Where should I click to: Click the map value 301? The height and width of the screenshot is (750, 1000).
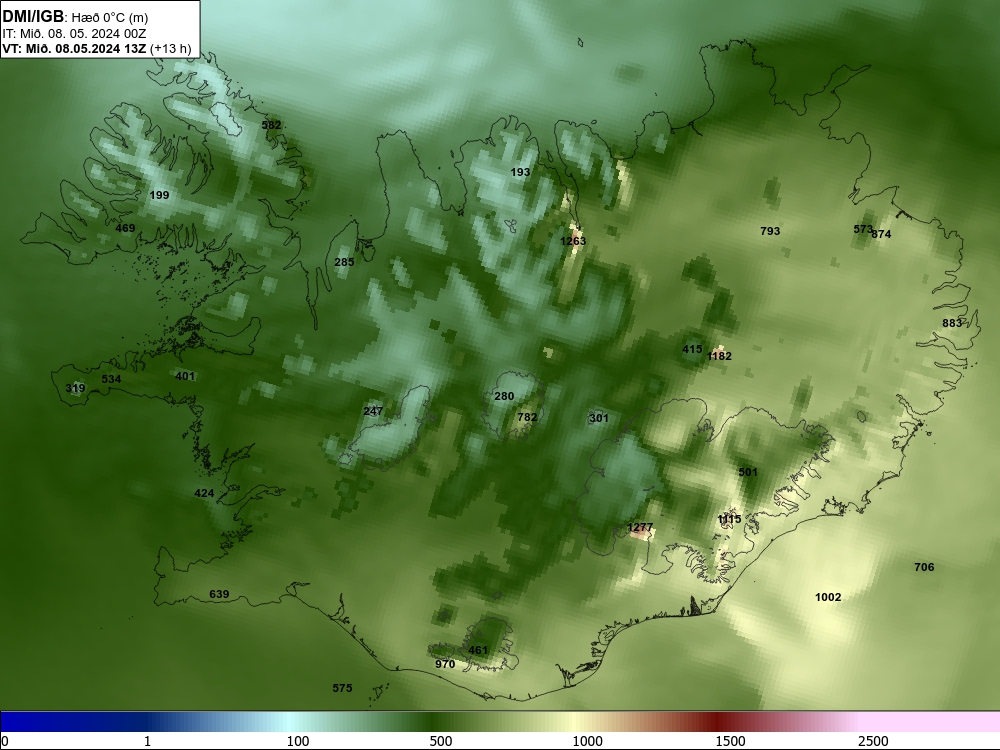(x=599, y=418)
